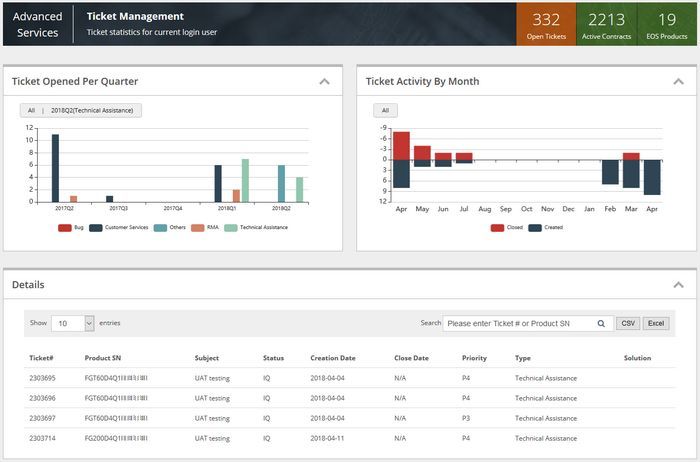Select All filter in Ticket Opened Per Quarter
This screenshot has height=462, width=700.
31,110
